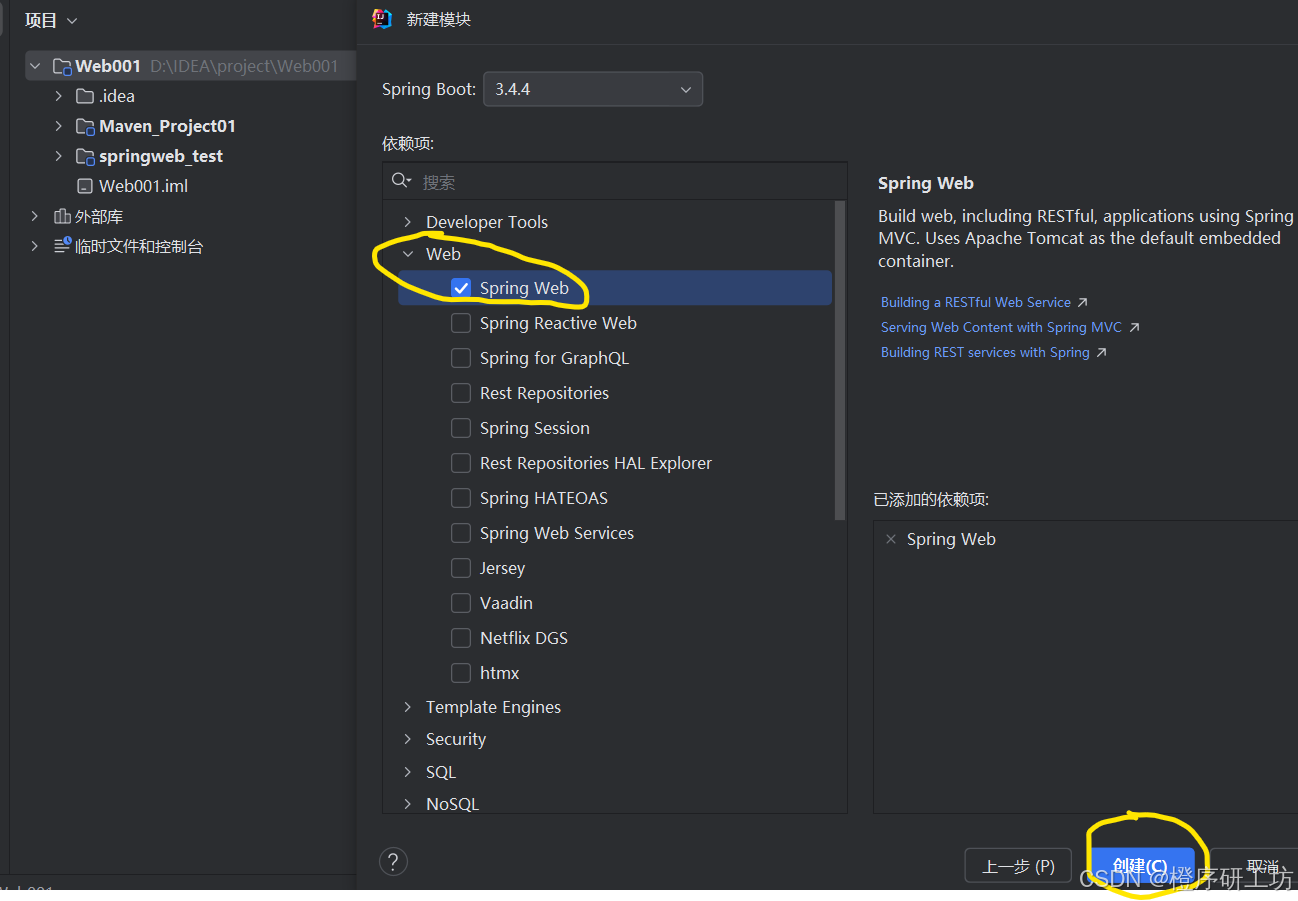The image size is (1298, 901).
Task: Check the Spring Web Services dependency
Action: (461, 533)
